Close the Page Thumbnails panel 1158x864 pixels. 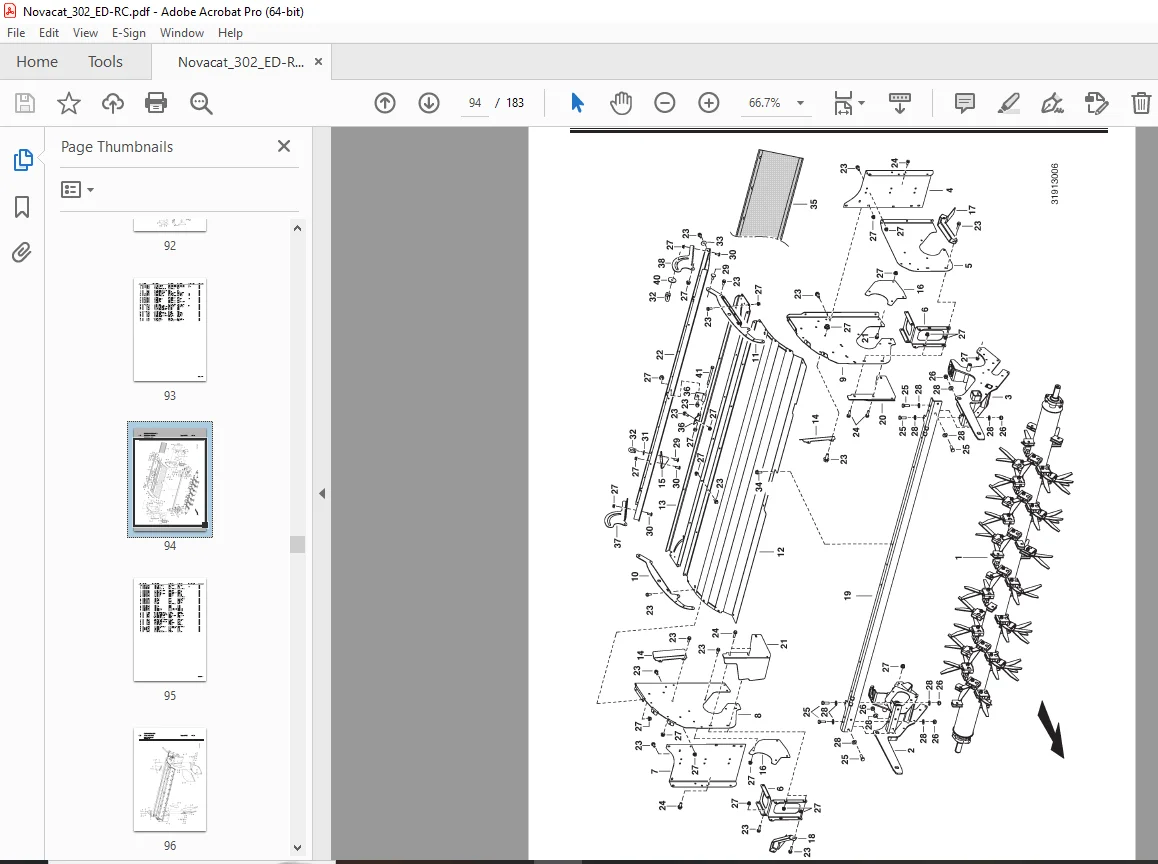[x=284, y=146]
